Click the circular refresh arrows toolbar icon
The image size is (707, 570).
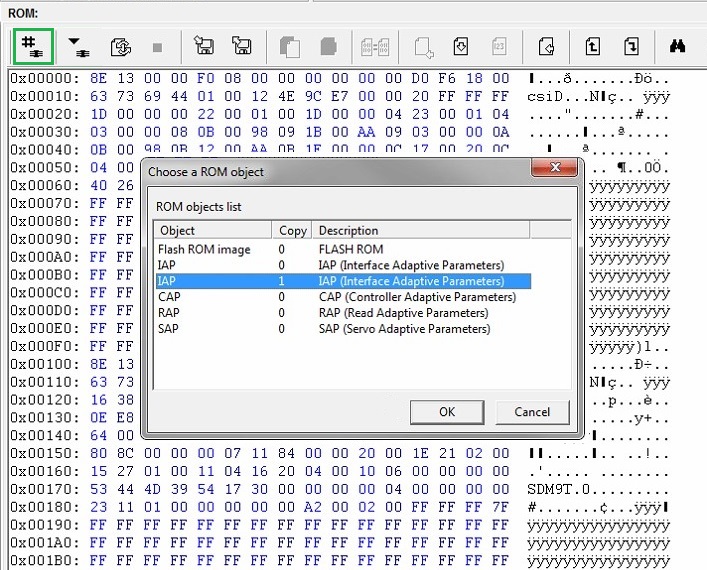120,46
